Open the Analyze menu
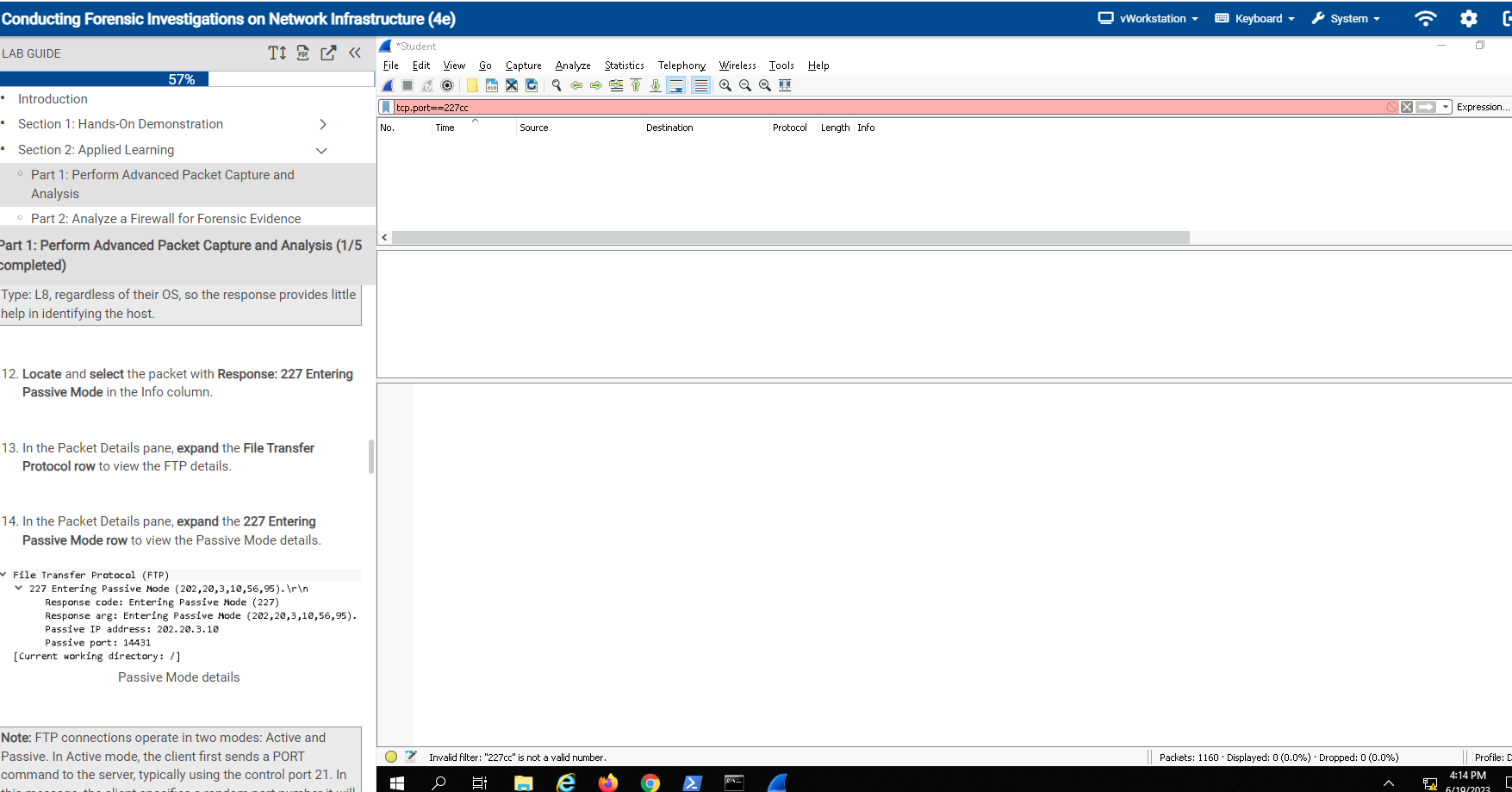The height and width of the screenshot is (792, 1512). coord(573,65)
